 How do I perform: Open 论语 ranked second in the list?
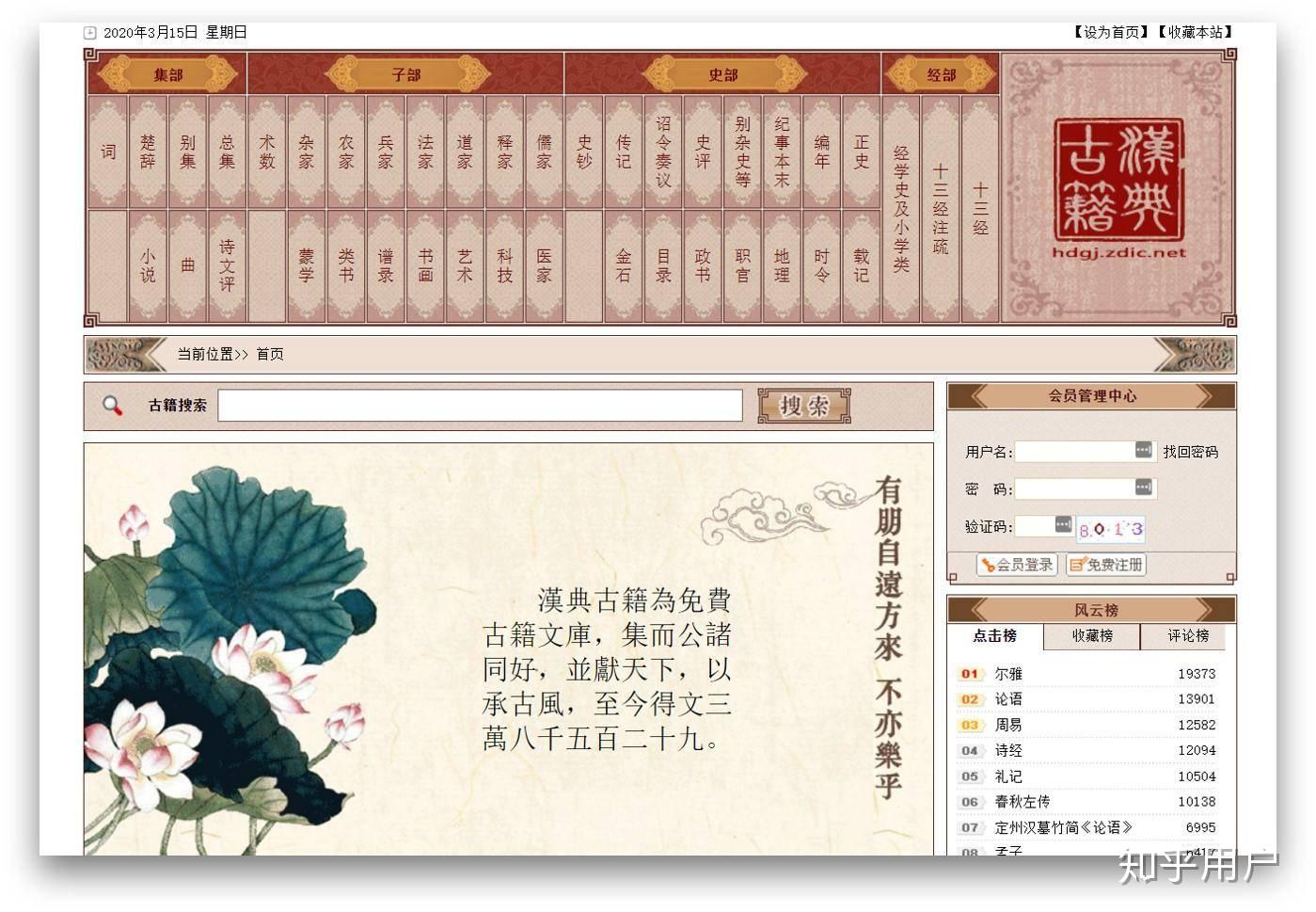click(1007, 699)
